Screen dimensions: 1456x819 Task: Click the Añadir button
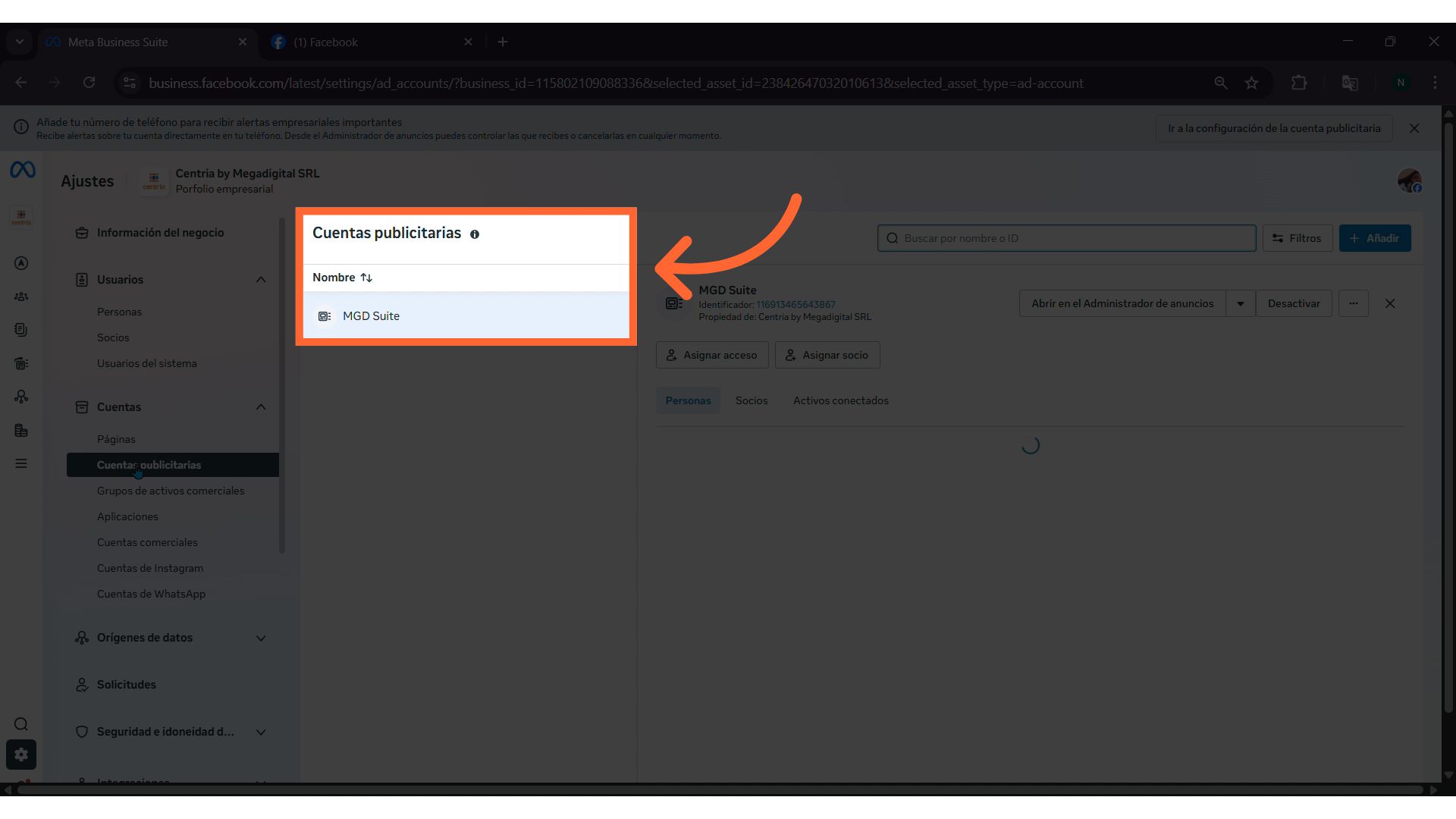coord(1375,238)
